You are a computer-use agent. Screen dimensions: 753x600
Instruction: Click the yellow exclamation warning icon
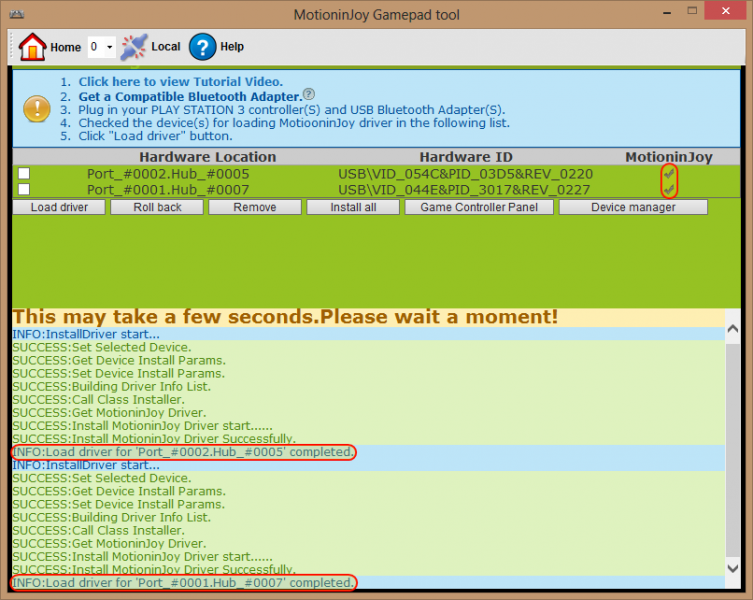pos(36,109)
